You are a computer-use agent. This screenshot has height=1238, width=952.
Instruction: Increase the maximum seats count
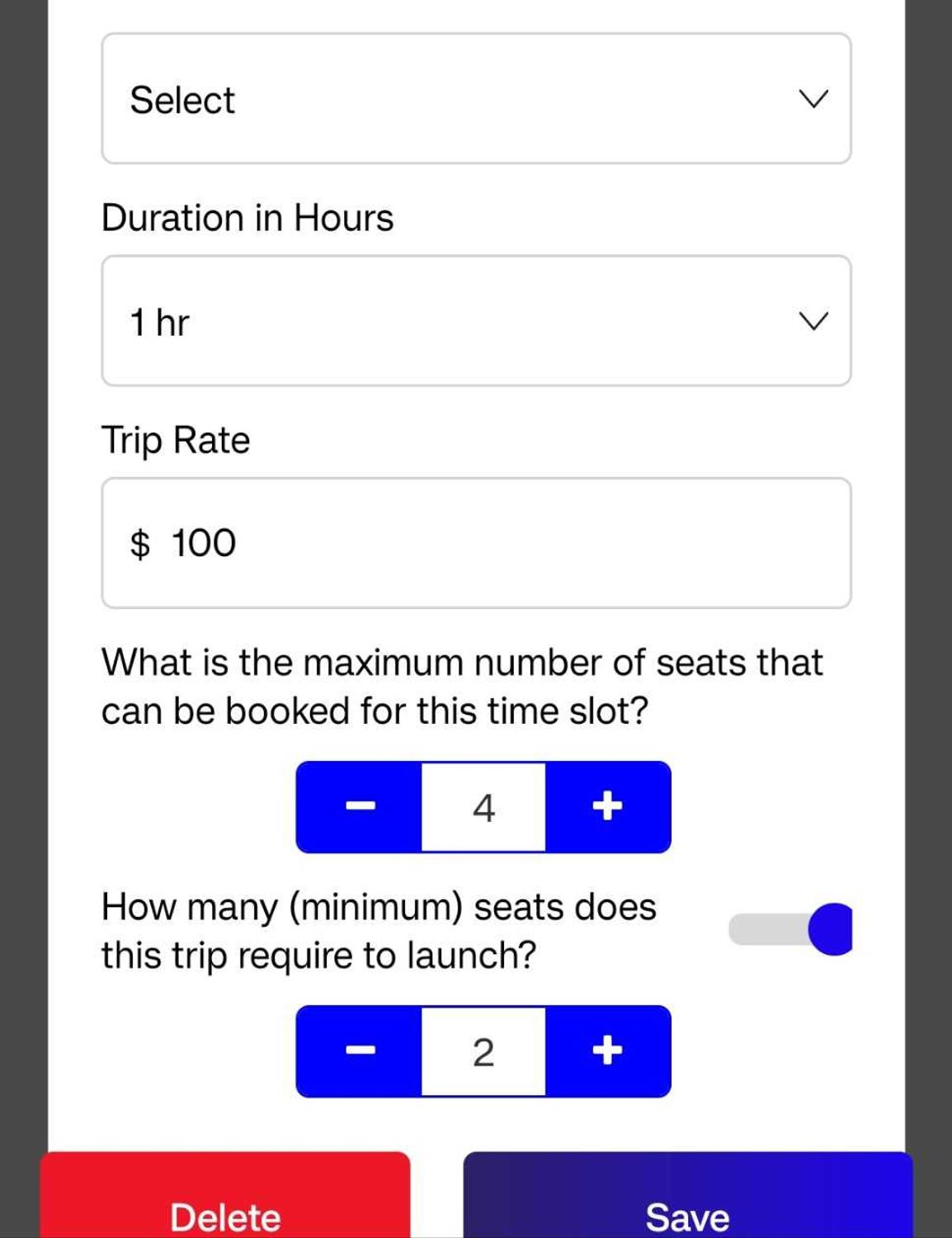[607, 806]
